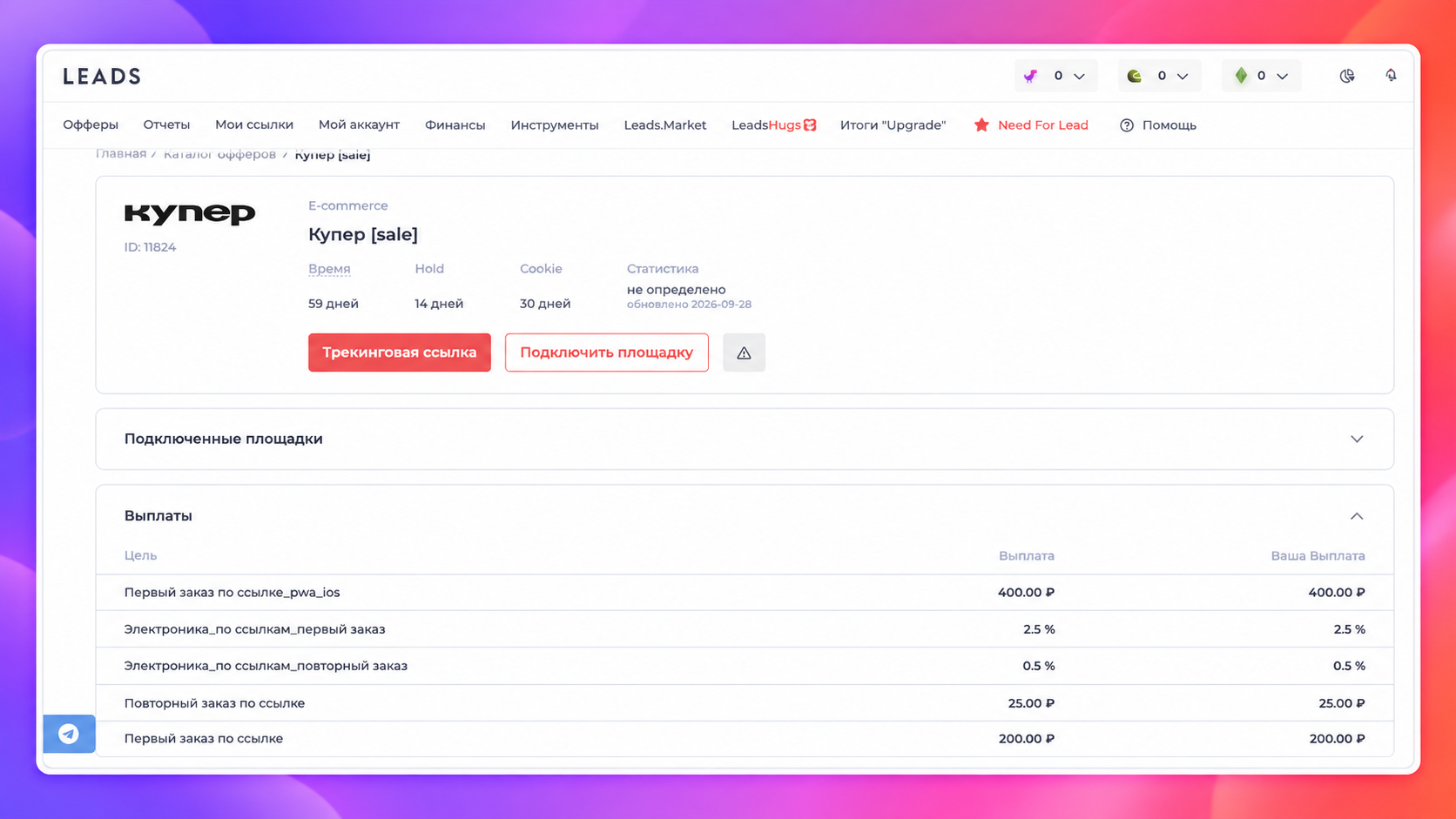Image resolution: width=1456 pixels, height=819 pixels.
Task: Open the statistics pie chart icon
Action: [1347, 76]
